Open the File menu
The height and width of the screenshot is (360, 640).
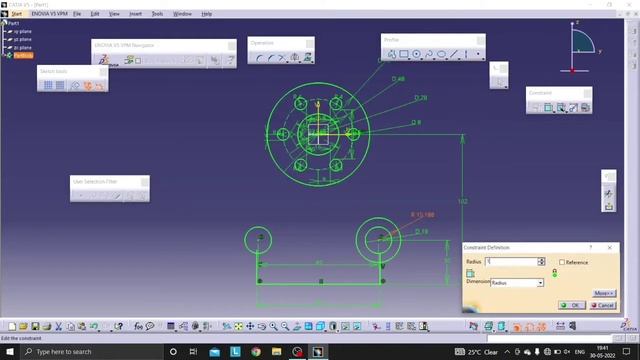(x=77, y=14)
